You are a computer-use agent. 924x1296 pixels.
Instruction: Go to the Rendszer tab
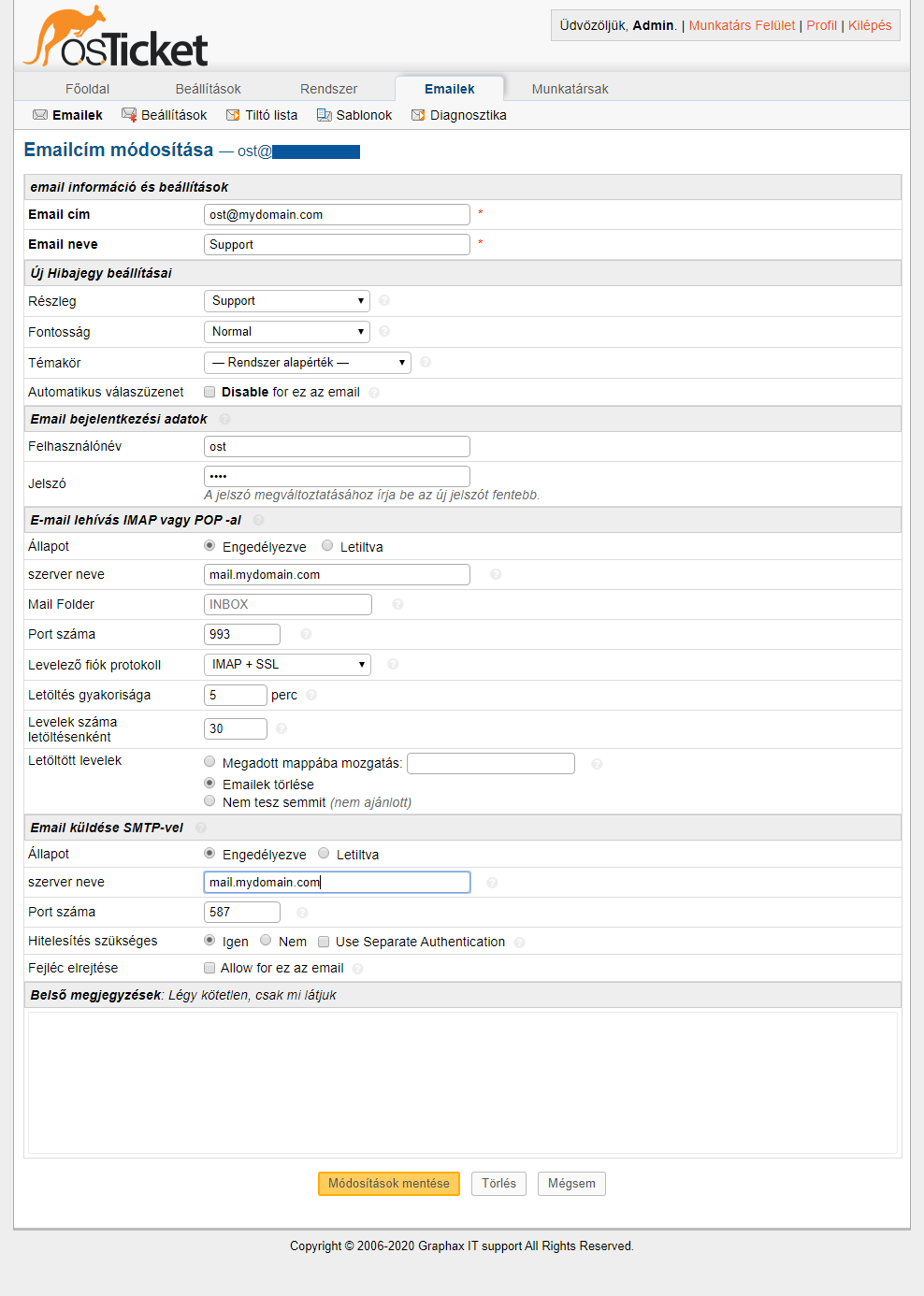[328, 89]
